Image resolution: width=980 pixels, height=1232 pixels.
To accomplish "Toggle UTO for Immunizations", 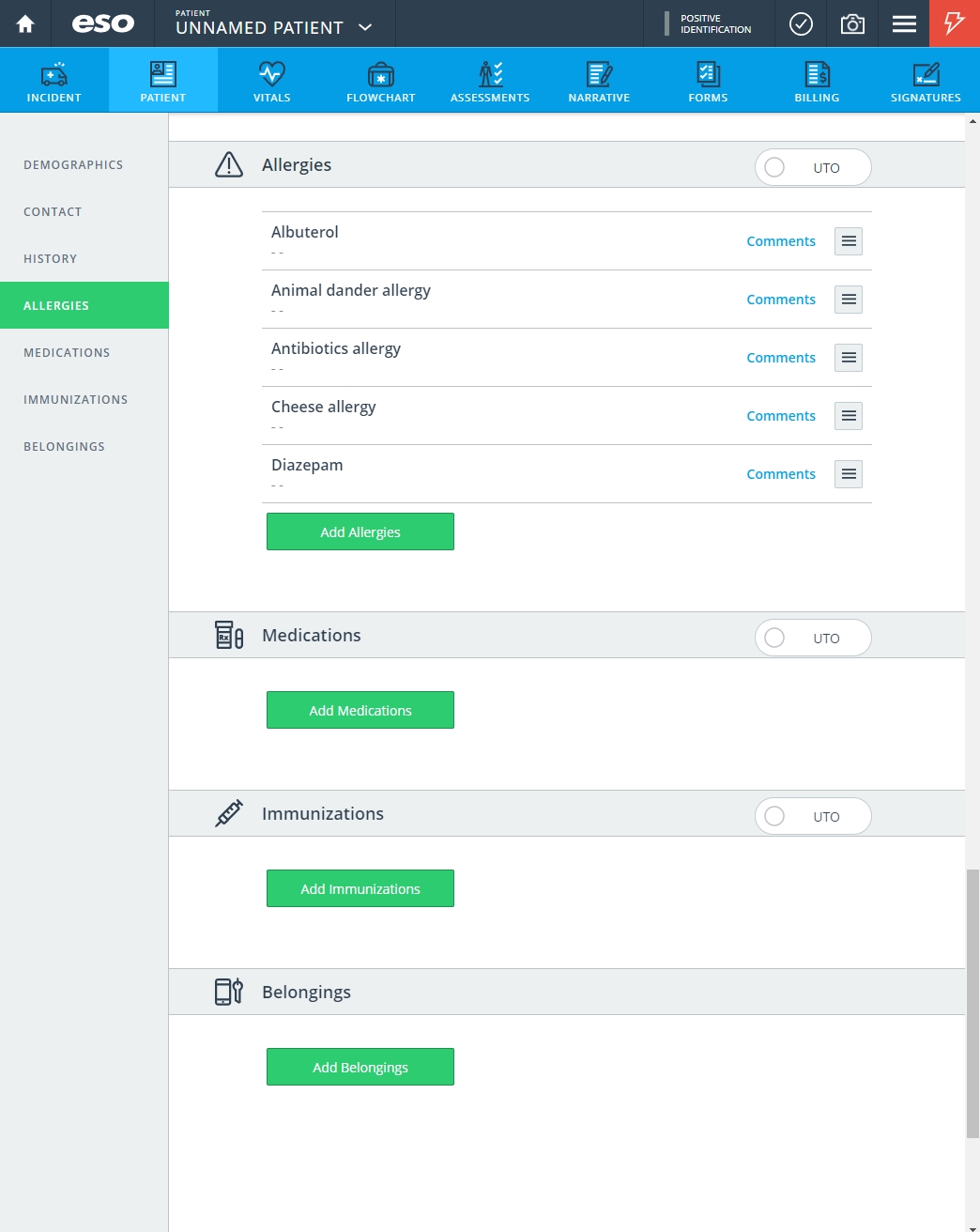I will point(813,816).
